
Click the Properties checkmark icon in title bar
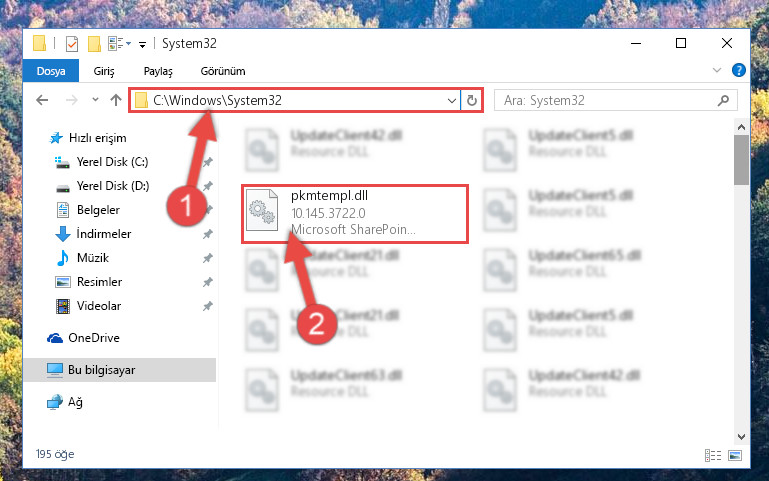click(x=72, y=44)
